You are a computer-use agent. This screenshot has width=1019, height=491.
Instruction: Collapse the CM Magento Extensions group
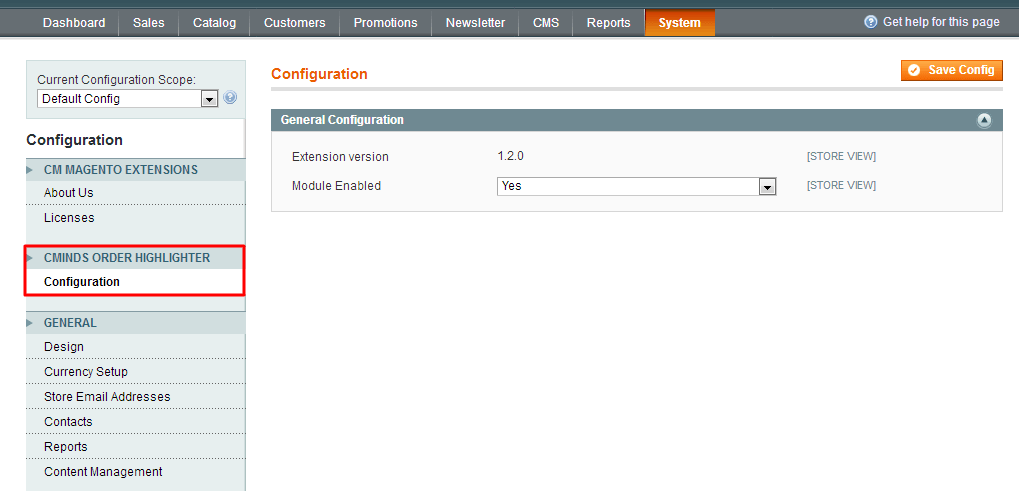120,170
